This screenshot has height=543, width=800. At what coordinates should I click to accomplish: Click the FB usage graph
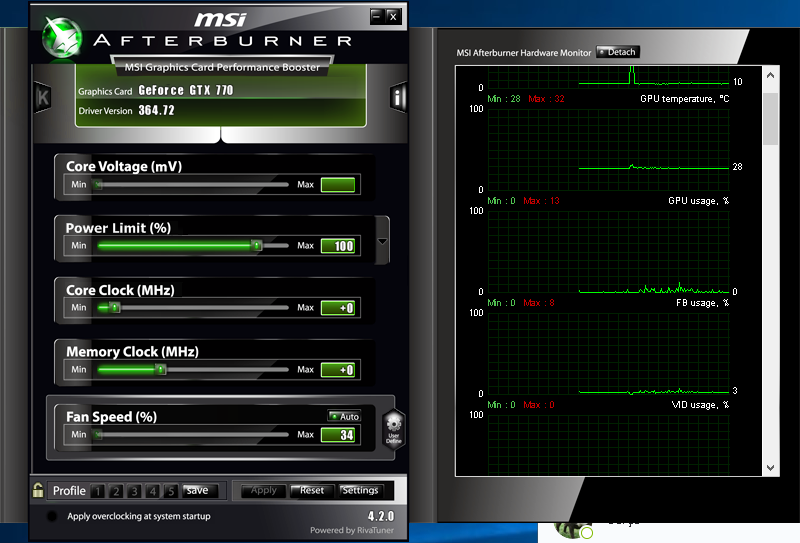coord(609,353)
